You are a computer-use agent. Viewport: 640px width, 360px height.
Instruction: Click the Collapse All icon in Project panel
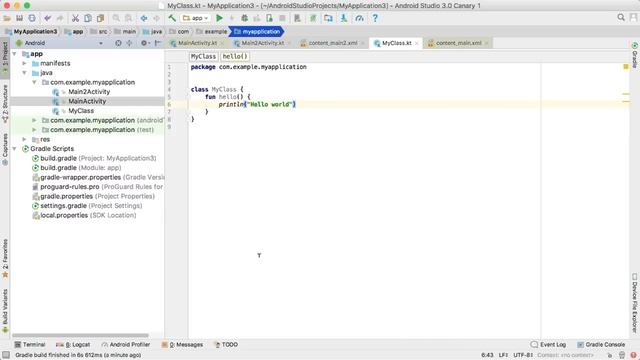tap(129, 43)
